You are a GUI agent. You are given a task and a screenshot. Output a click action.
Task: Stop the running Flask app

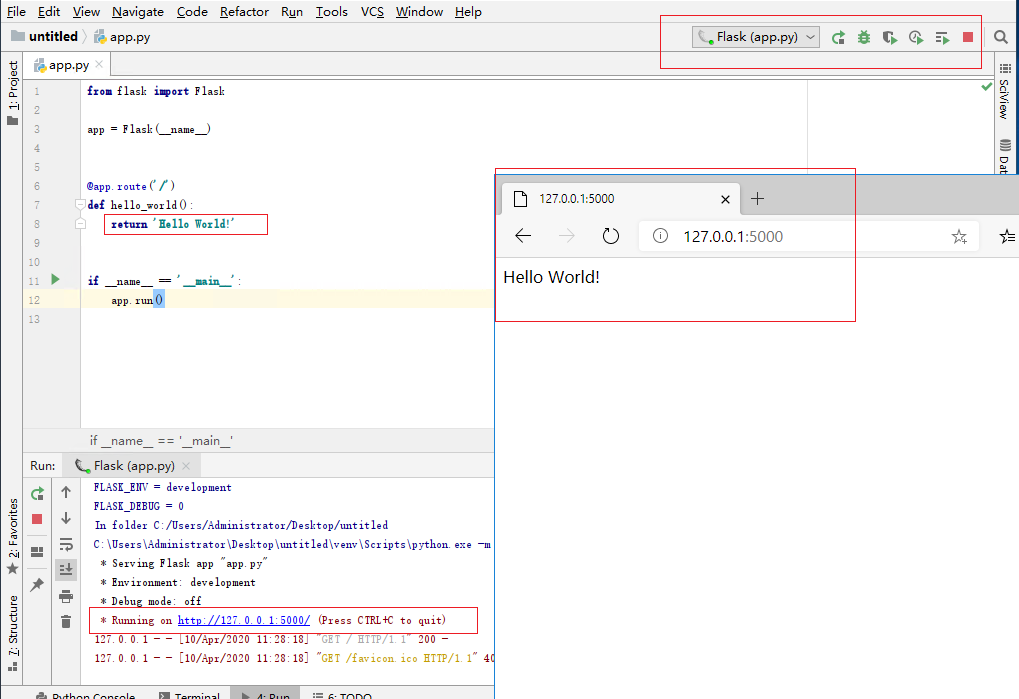tap(965, 37)
